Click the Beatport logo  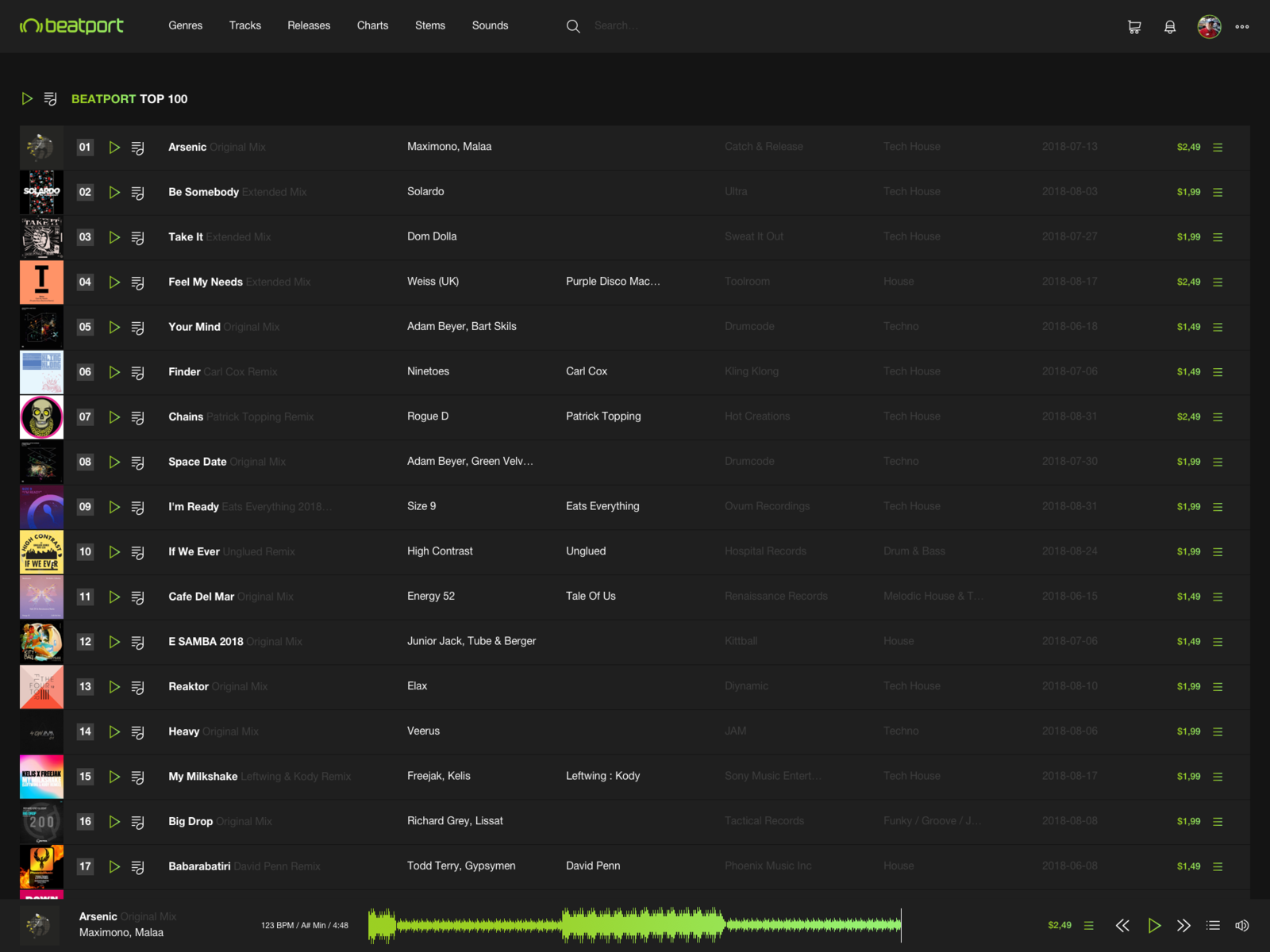pyautogui.click(x=71, y=26)
